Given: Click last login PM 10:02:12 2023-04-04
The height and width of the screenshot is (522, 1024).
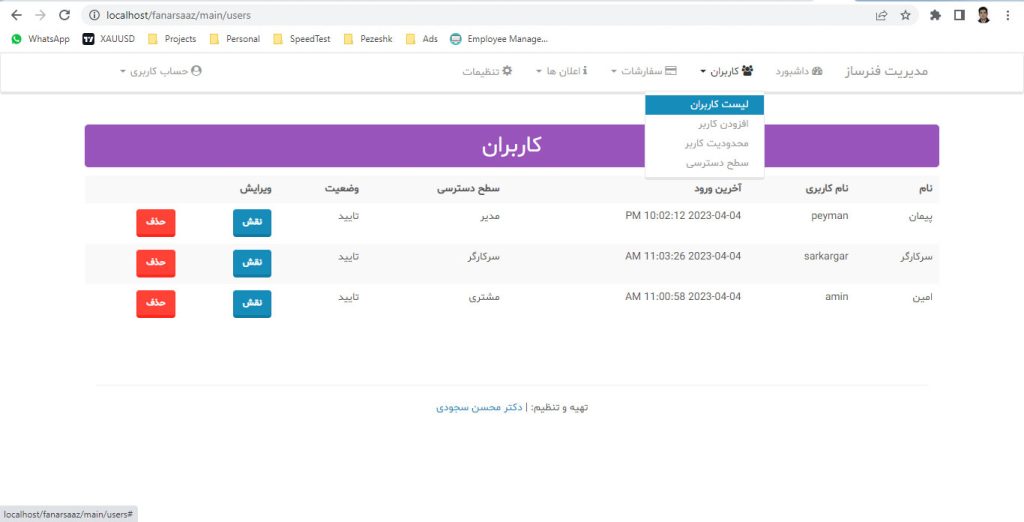Looking at the screenshot, I should point(683,216).
